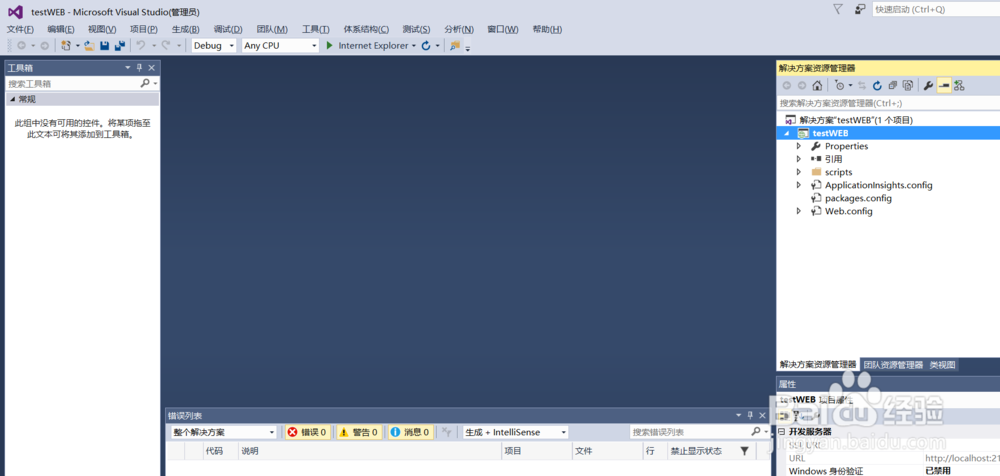Sort error list by the 代码 column header
Screen dimensions: 1000x476
[219, 451]
